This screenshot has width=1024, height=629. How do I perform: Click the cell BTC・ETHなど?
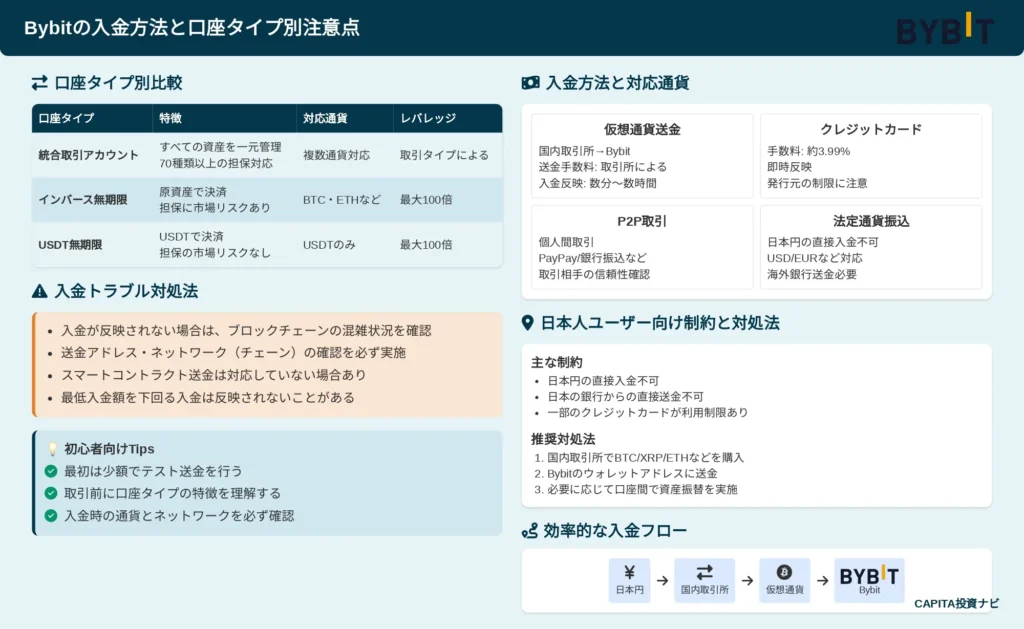342,200
